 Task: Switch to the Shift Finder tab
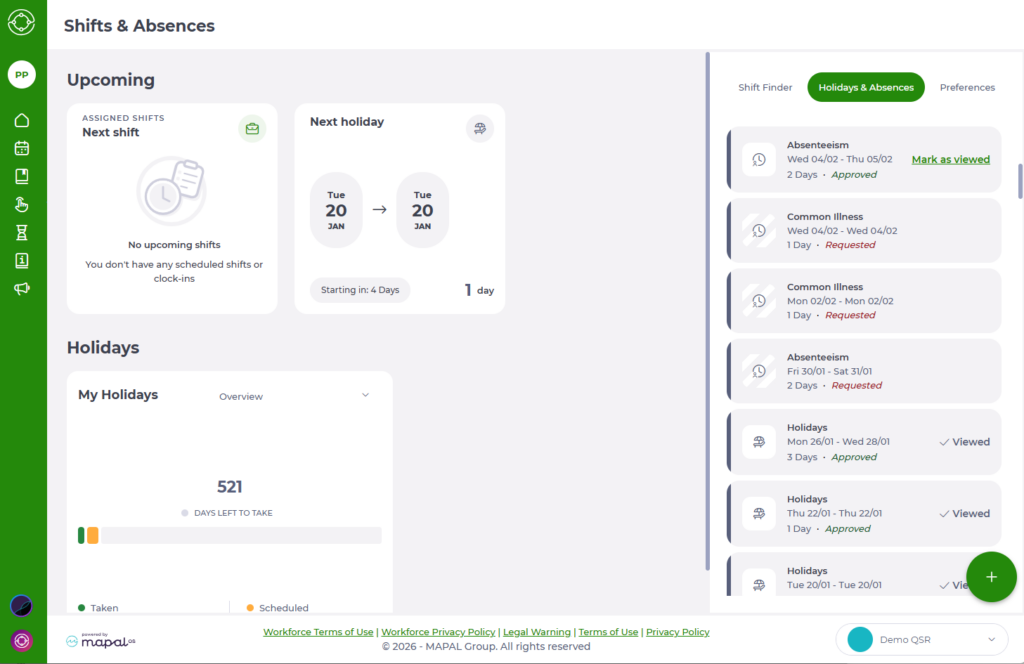tap(765, 87)
